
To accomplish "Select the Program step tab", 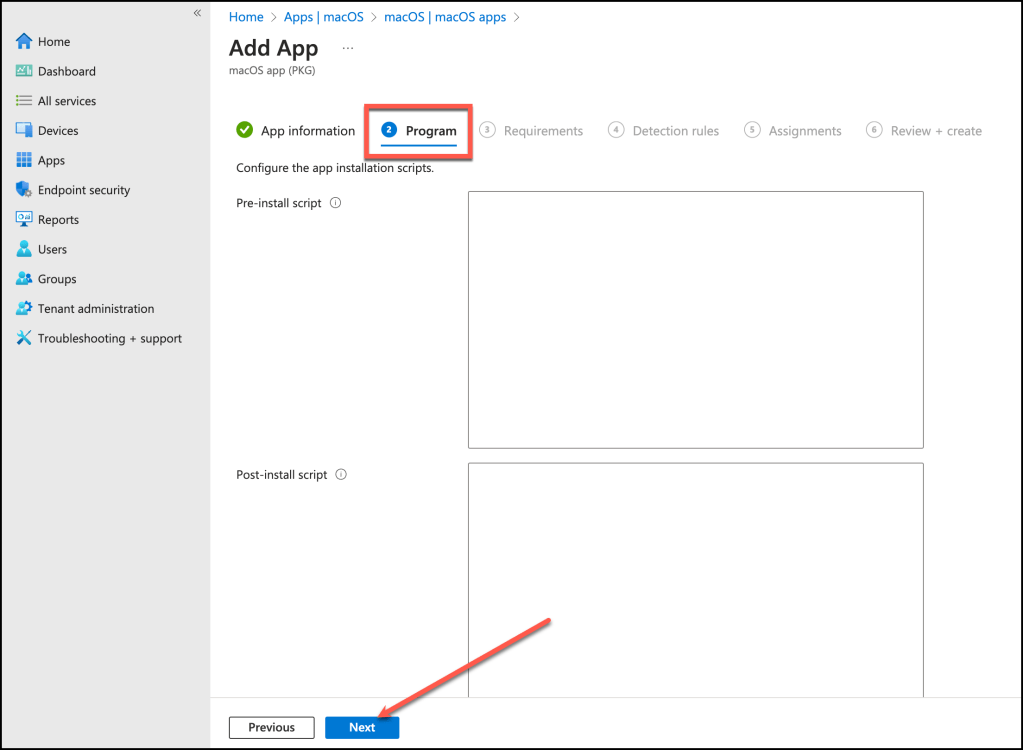I will pyautogui.click(x=419, y=131).
